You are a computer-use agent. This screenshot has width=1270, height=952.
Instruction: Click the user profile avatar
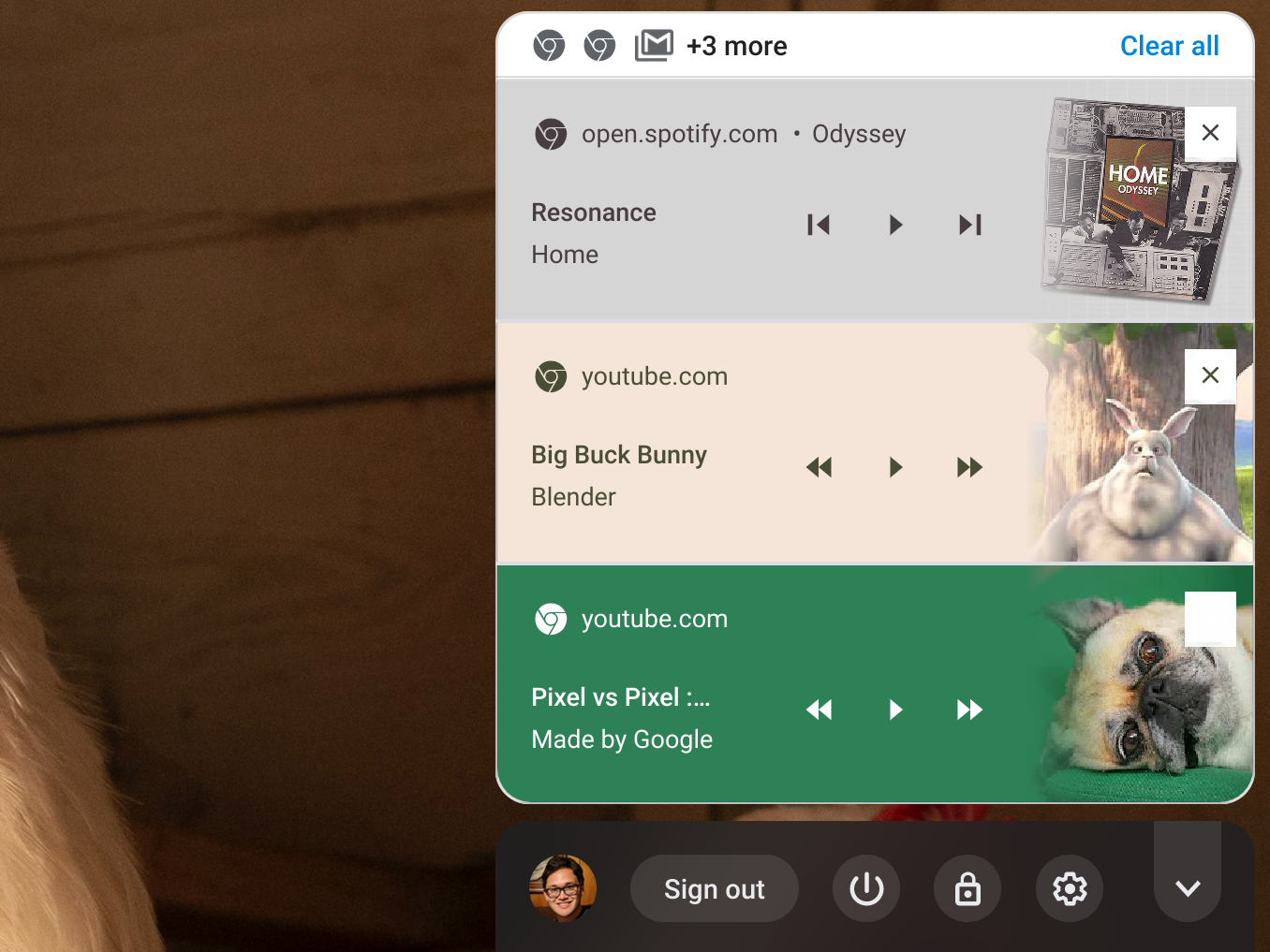coord(563,888)
